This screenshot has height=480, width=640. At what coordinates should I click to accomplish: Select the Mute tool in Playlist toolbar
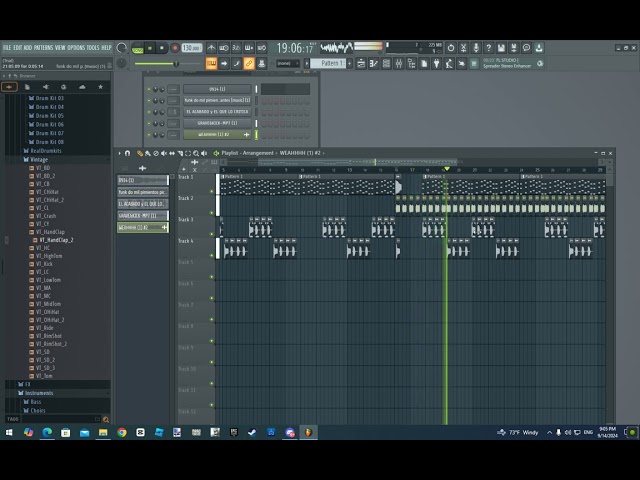coord(164,153)
